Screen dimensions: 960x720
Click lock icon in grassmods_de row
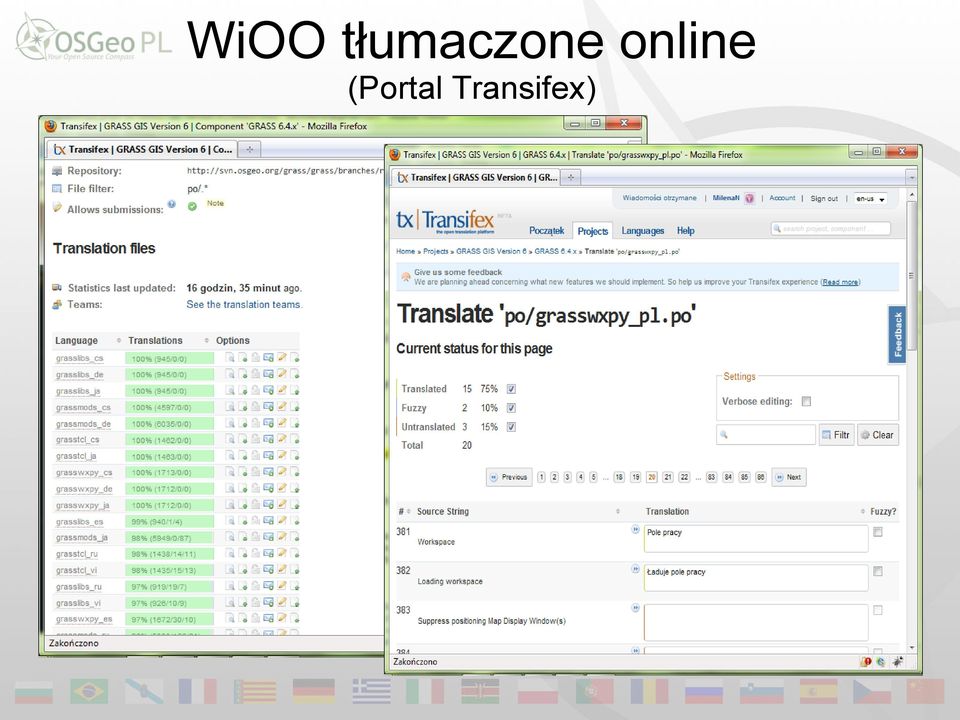pos(255,423)
